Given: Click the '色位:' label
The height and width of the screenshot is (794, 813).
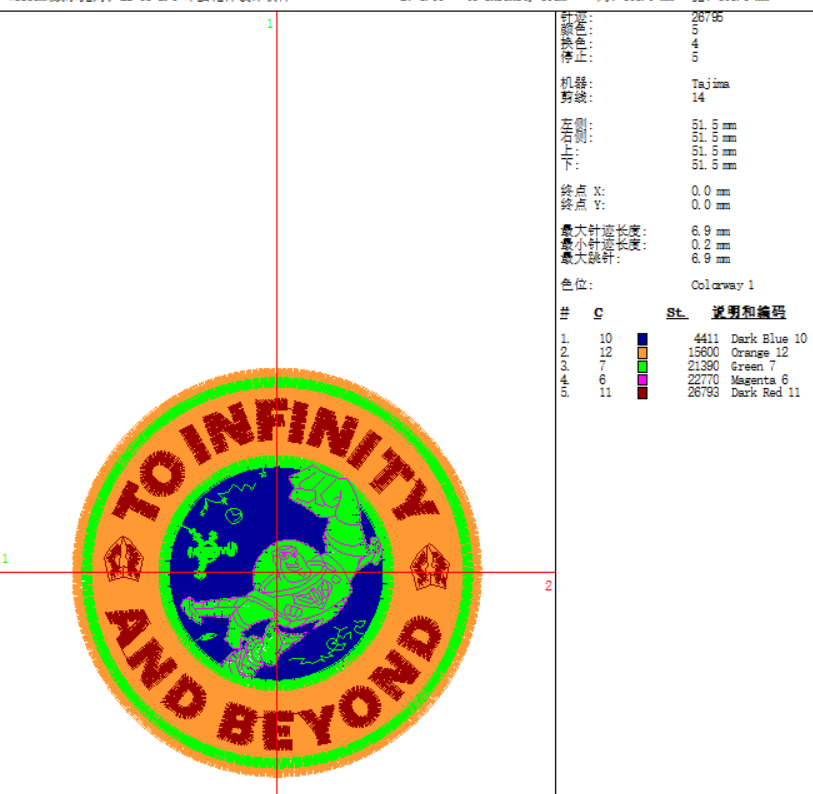Looking at the screenshot, I should click(576, 284).
